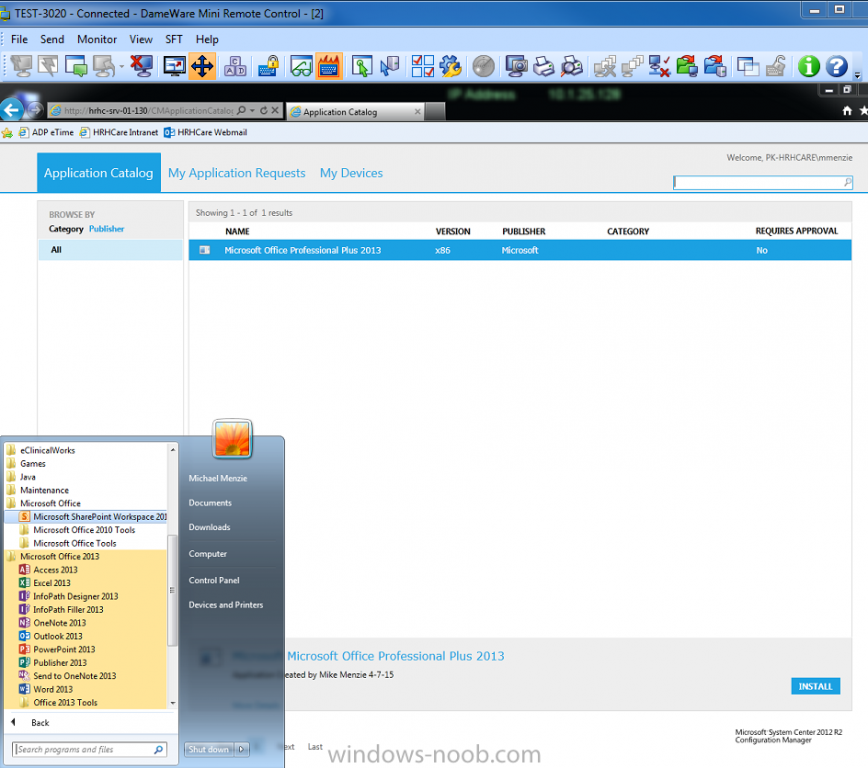Click browser back arrow button
Image resolution: width=868 pixels, height=768 pixels.
(11, 110)
